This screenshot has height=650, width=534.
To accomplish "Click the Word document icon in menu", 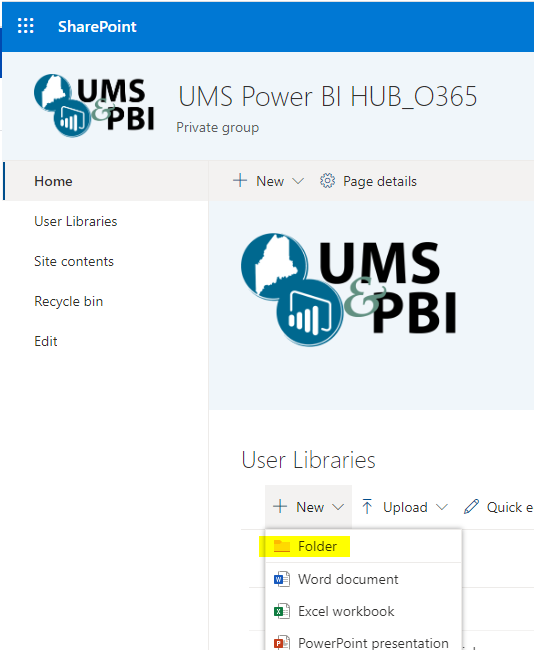I will tap(282, 579).
